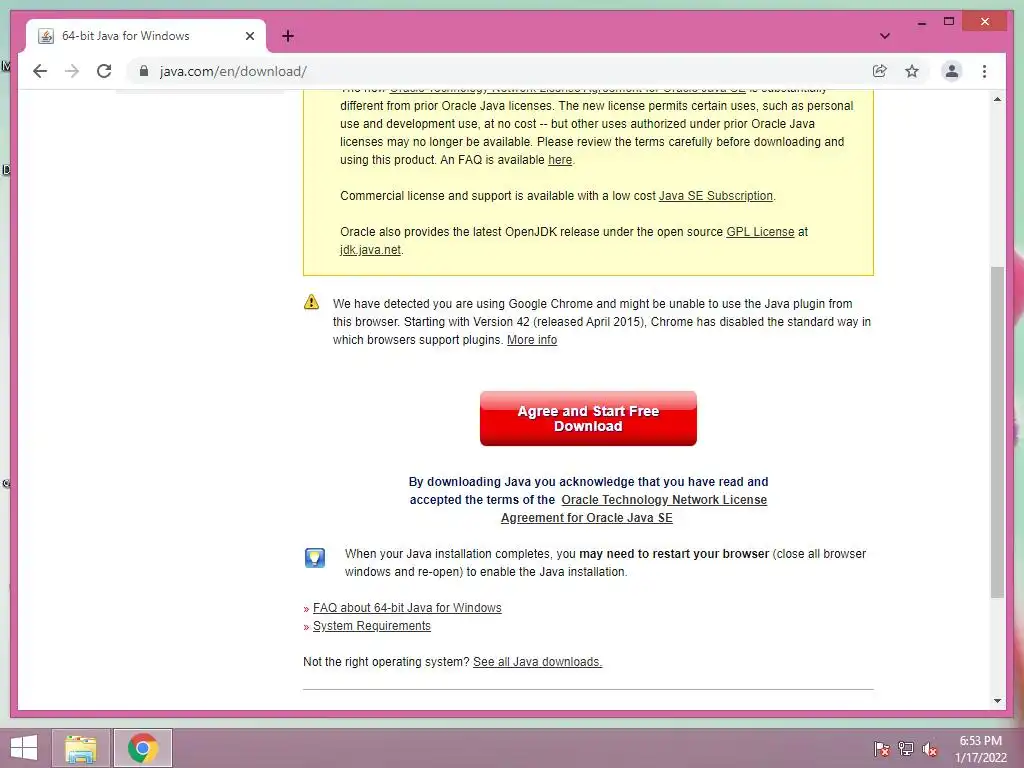Image resolution: width=1024 pixels, height=768 pixels.
Task: Open the Java SE Subscription link
Action: point(716,196)
